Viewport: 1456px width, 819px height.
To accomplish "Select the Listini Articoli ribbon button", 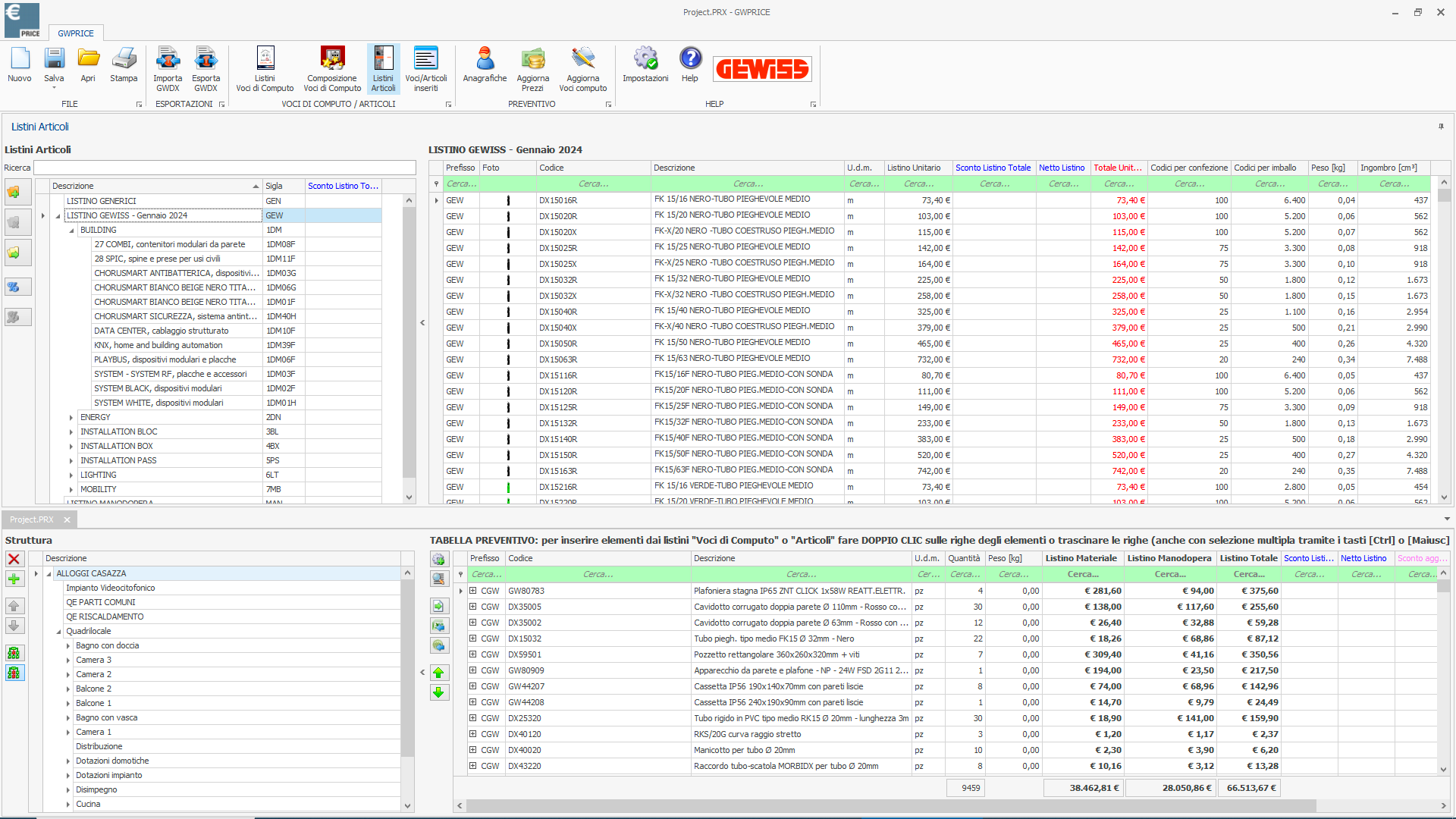I will click(383, 69).
